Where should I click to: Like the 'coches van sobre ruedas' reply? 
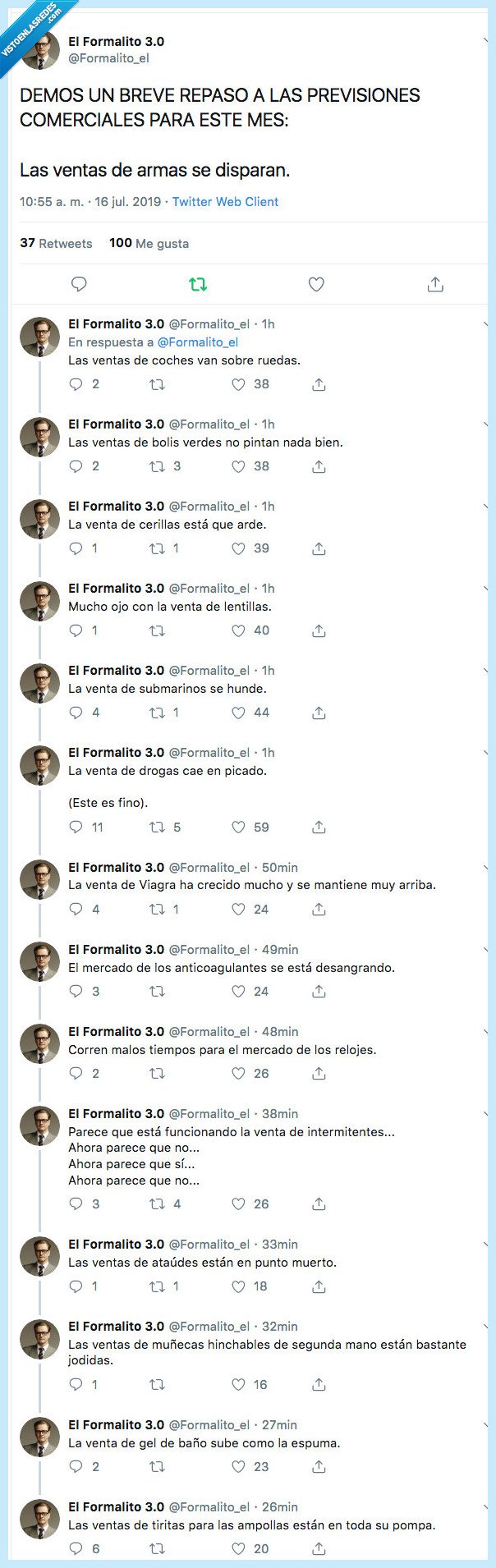(x=239, y=384)
